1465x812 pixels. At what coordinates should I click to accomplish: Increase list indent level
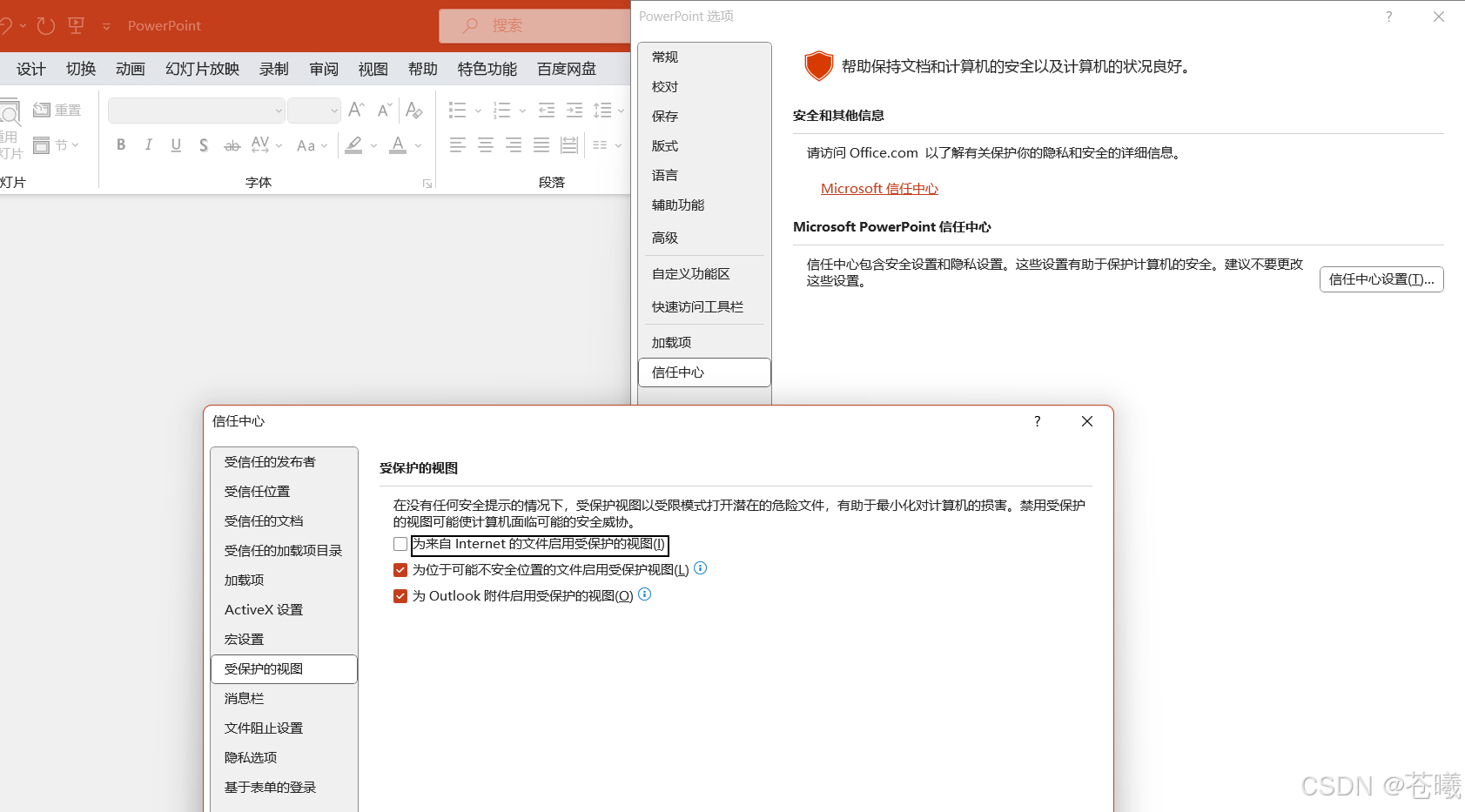tap(575, 111)
